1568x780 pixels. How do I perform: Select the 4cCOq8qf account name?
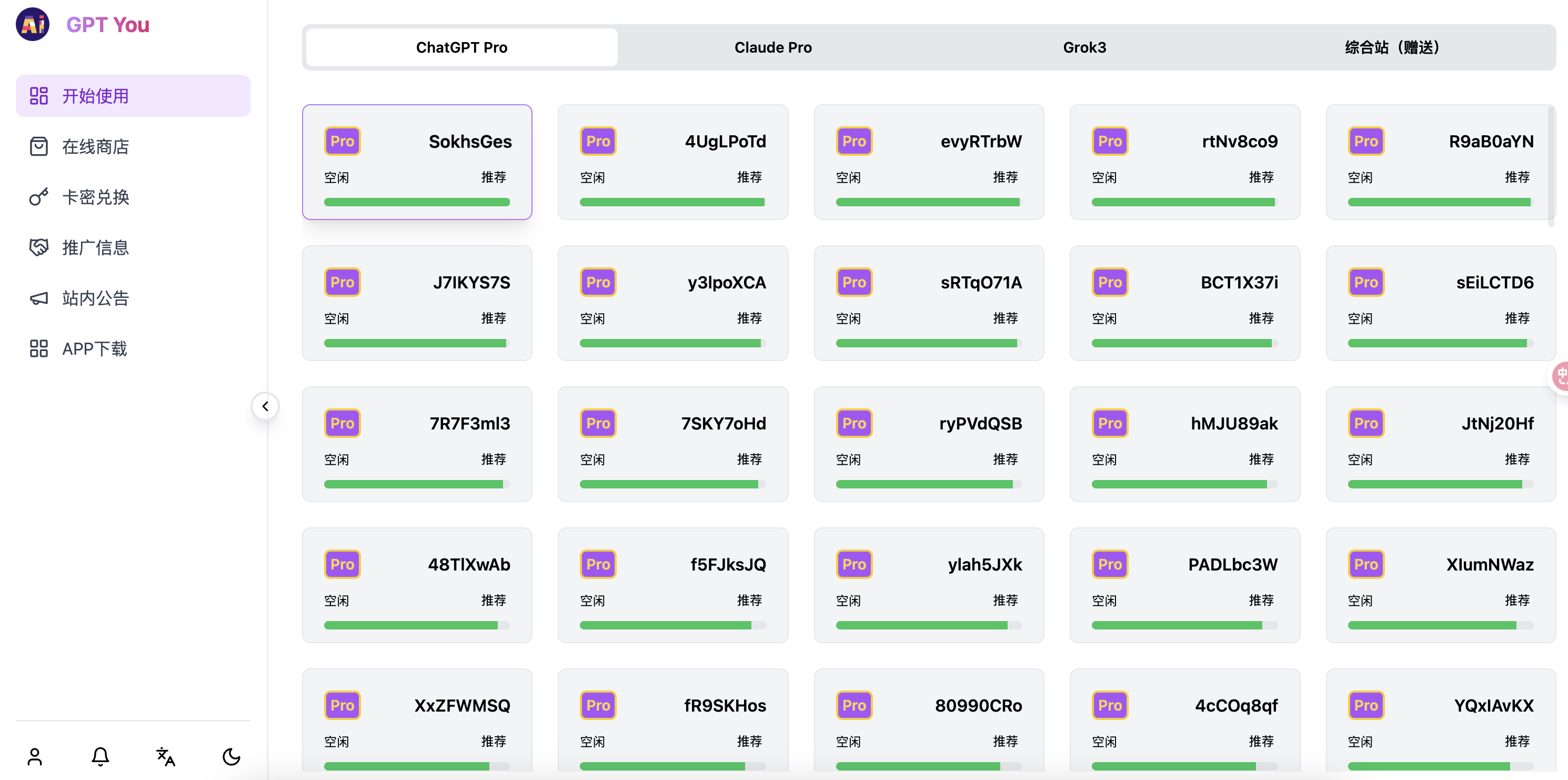(x=1237, y=705)
